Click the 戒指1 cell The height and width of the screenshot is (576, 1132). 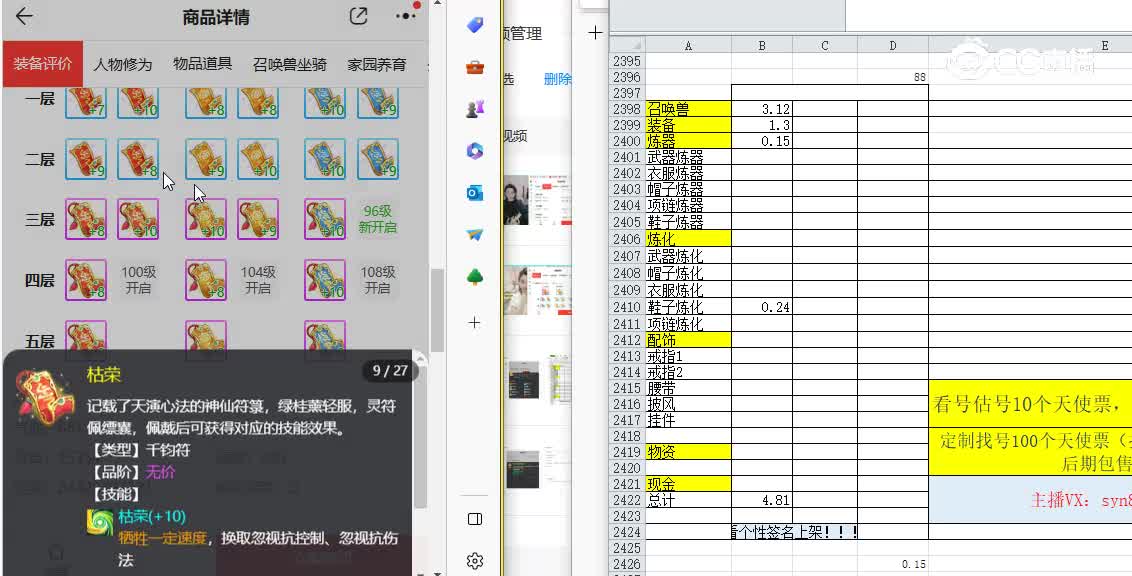tap(688, 356)
